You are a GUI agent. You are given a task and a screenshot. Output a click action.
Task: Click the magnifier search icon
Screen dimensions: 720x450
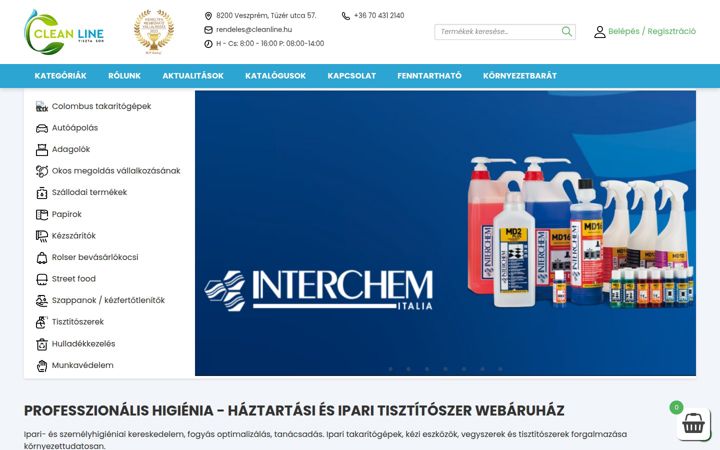tap(567, 32)
